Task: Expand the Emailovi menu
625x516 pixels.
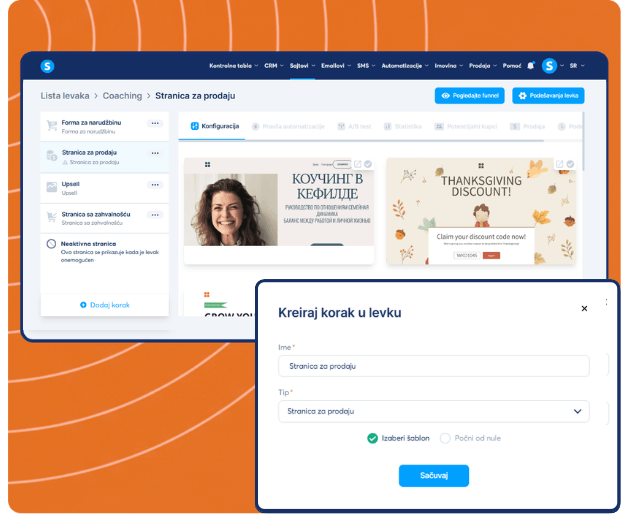Action: coord(336,66)
